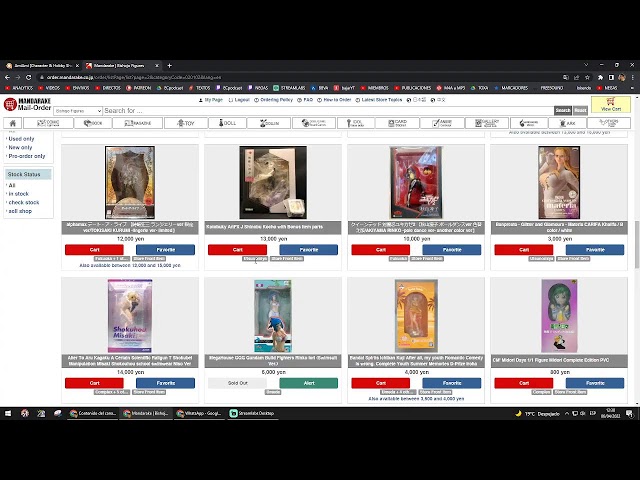Open the COMIC category
Viewport: 640px width, 480px height.
pos(49,123)
